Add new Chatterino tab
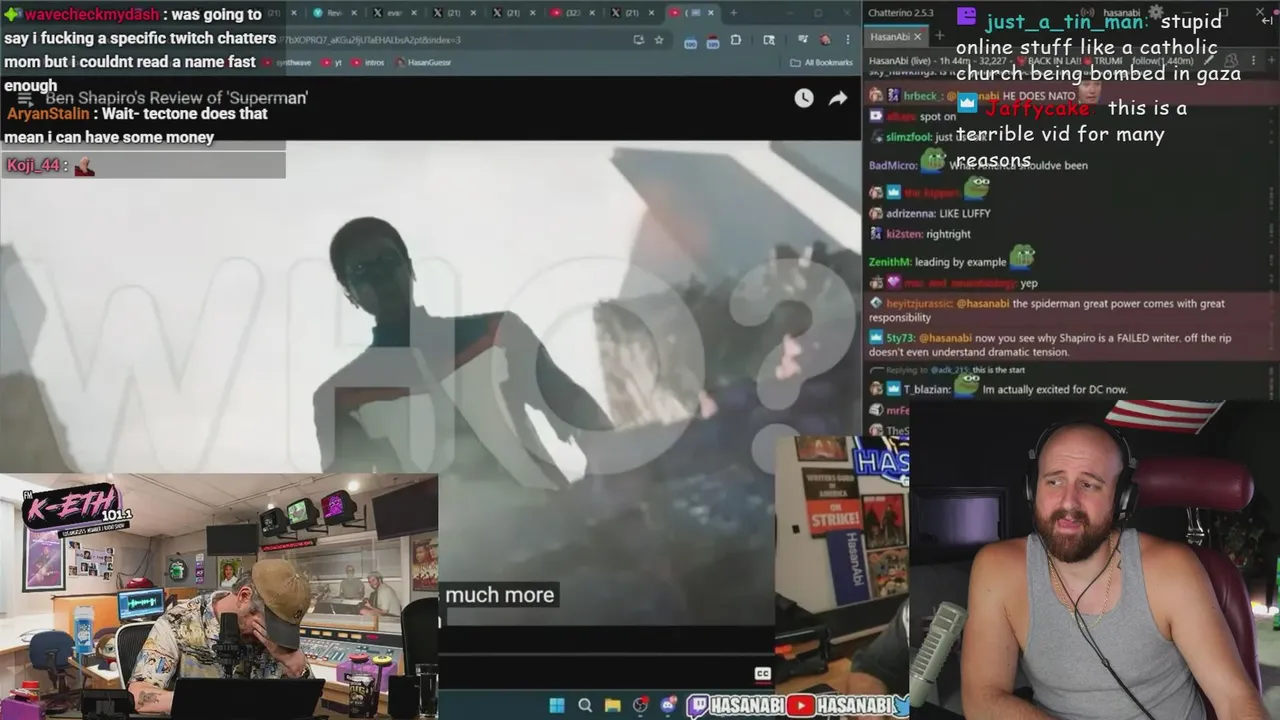 pyautogui.click(x=939, y=35)
